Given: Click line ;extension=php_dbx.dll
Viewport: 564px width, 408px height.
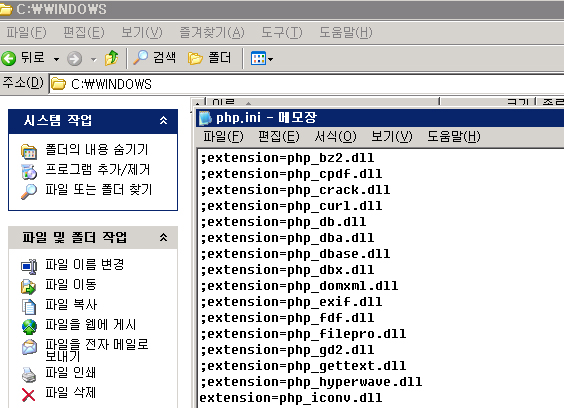Looking at the screenshot, I should [287, 270].
